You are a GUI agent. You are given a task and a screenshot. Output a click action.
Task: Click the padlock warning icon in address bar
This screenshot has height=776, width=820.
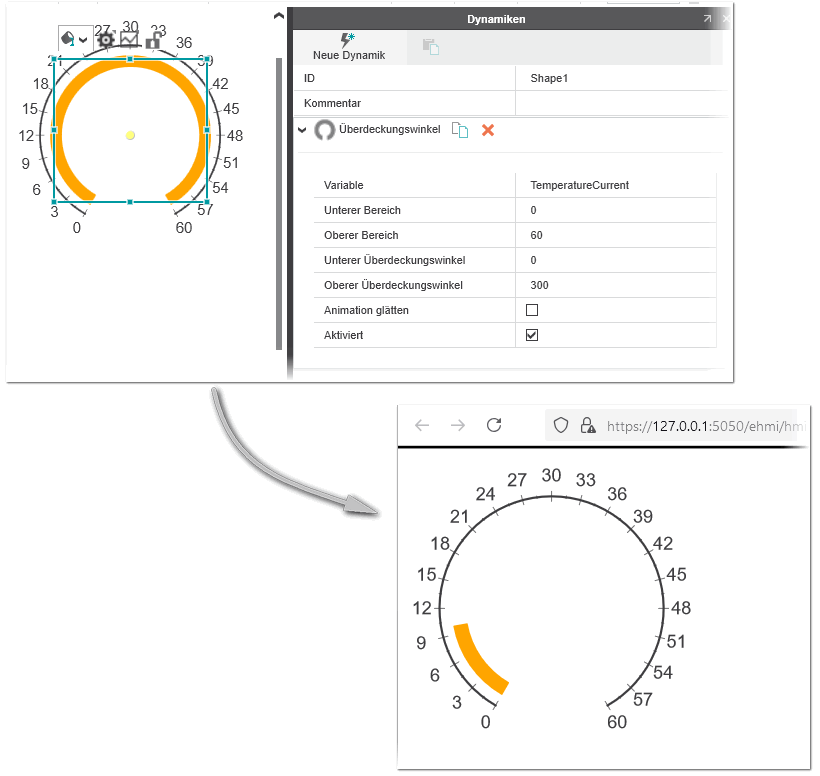[588, 426]
